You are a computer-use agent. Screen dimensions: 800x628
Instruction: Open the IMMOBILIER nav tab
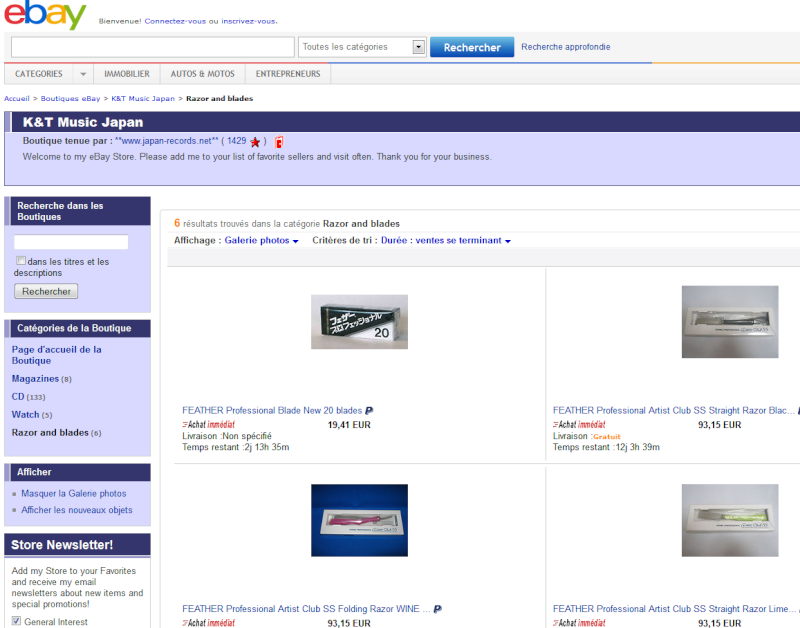(127, 74)
